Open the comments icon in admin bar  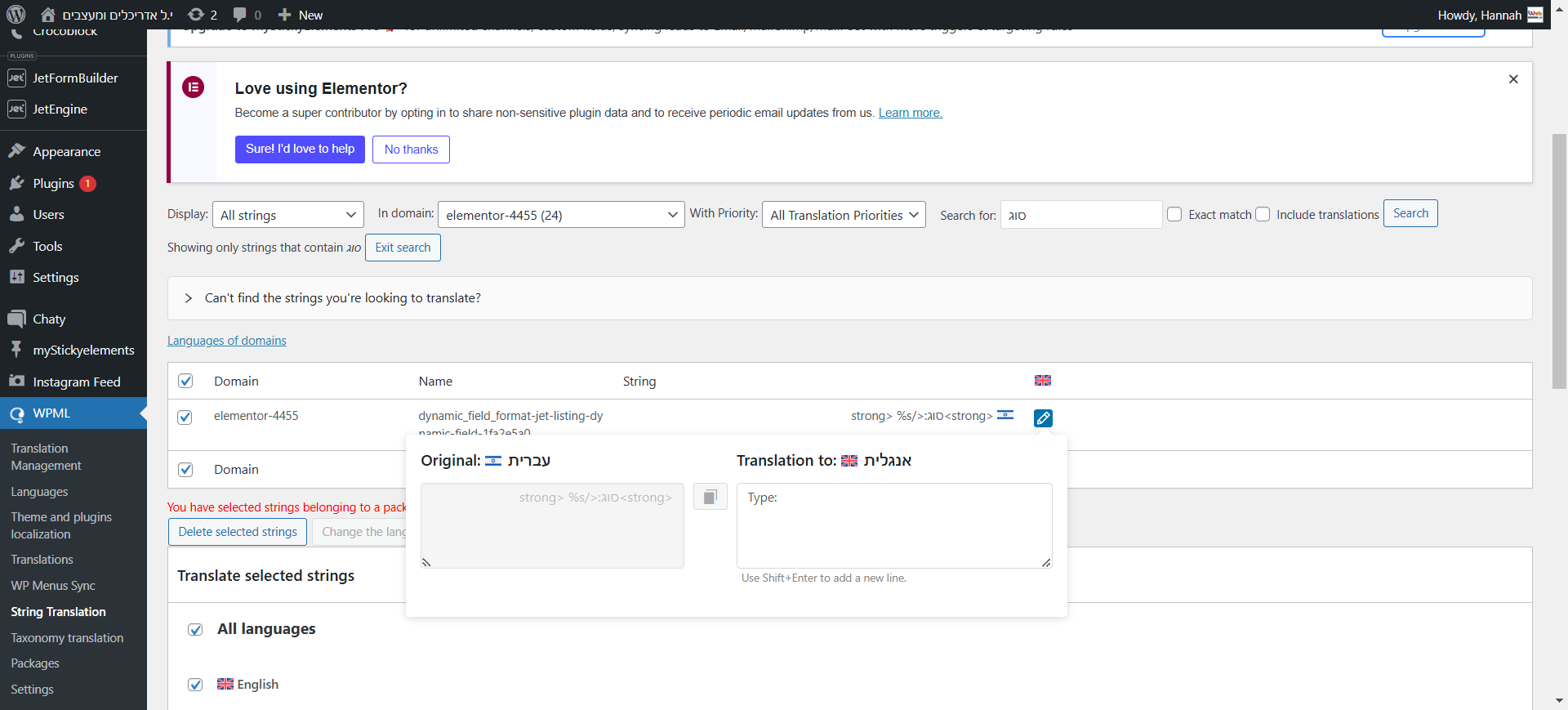coord(247,15)
